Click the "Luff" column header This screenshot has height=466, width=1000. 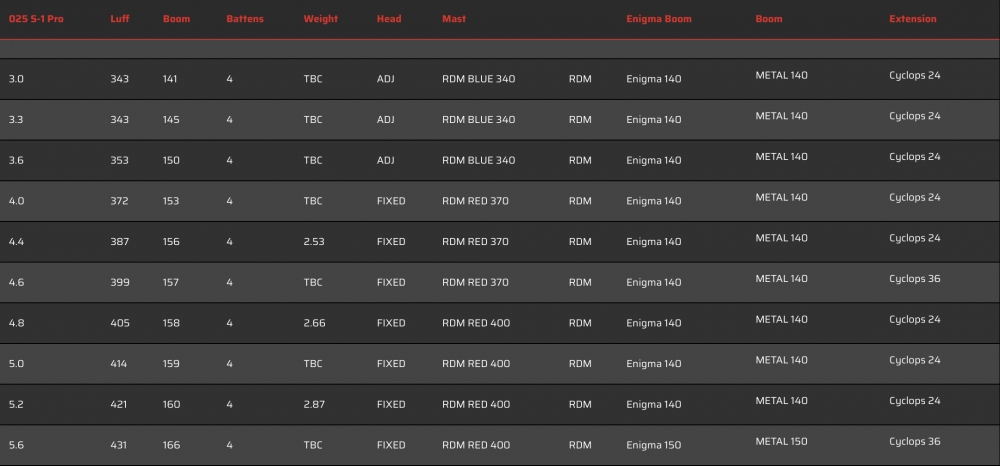tap(120, 19)
